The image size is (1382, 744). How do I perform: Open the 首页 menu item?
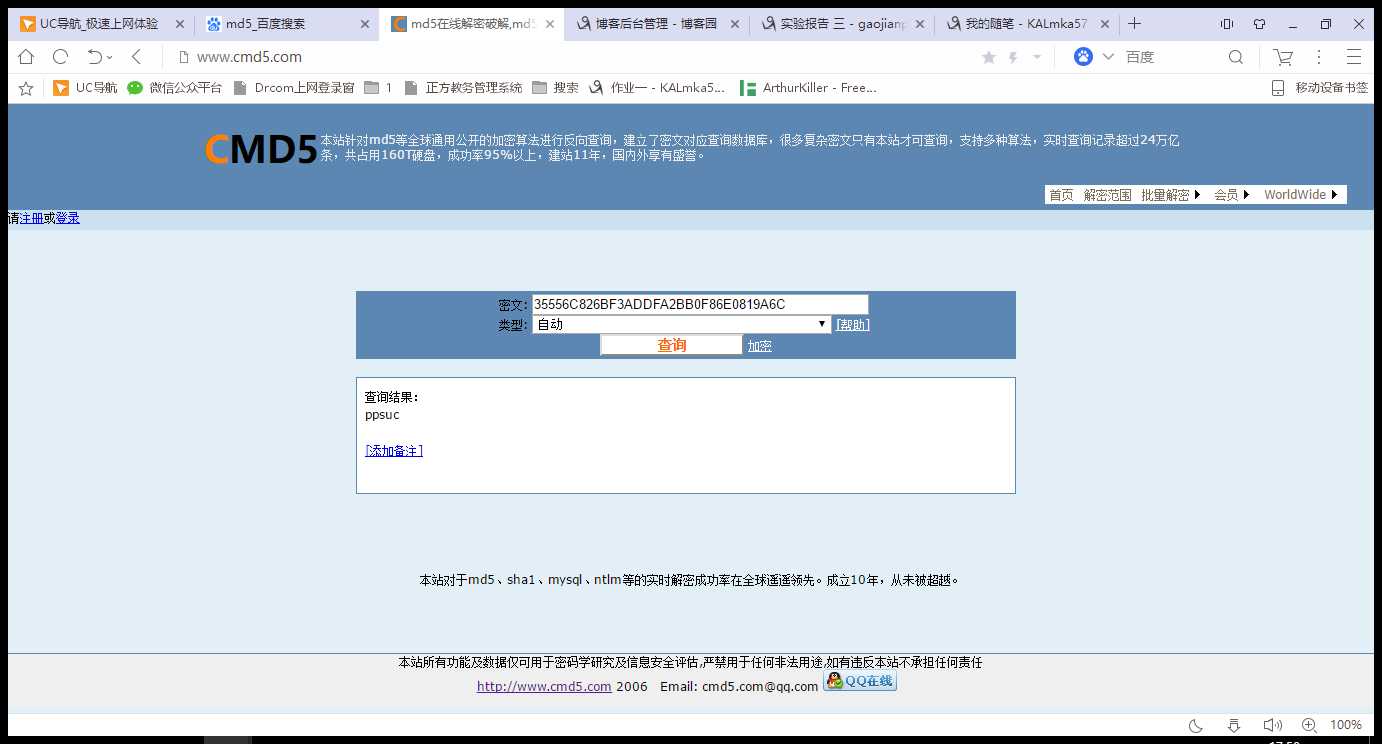[x=1061, y=195]
